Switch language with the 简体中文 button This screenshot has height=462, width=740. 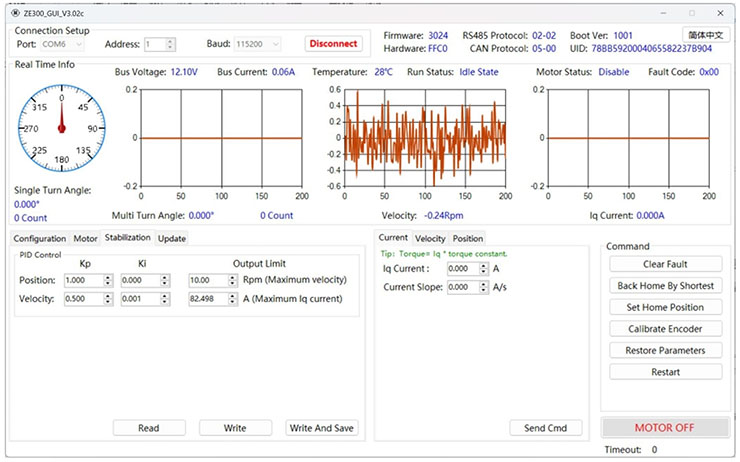pos(706,35)
